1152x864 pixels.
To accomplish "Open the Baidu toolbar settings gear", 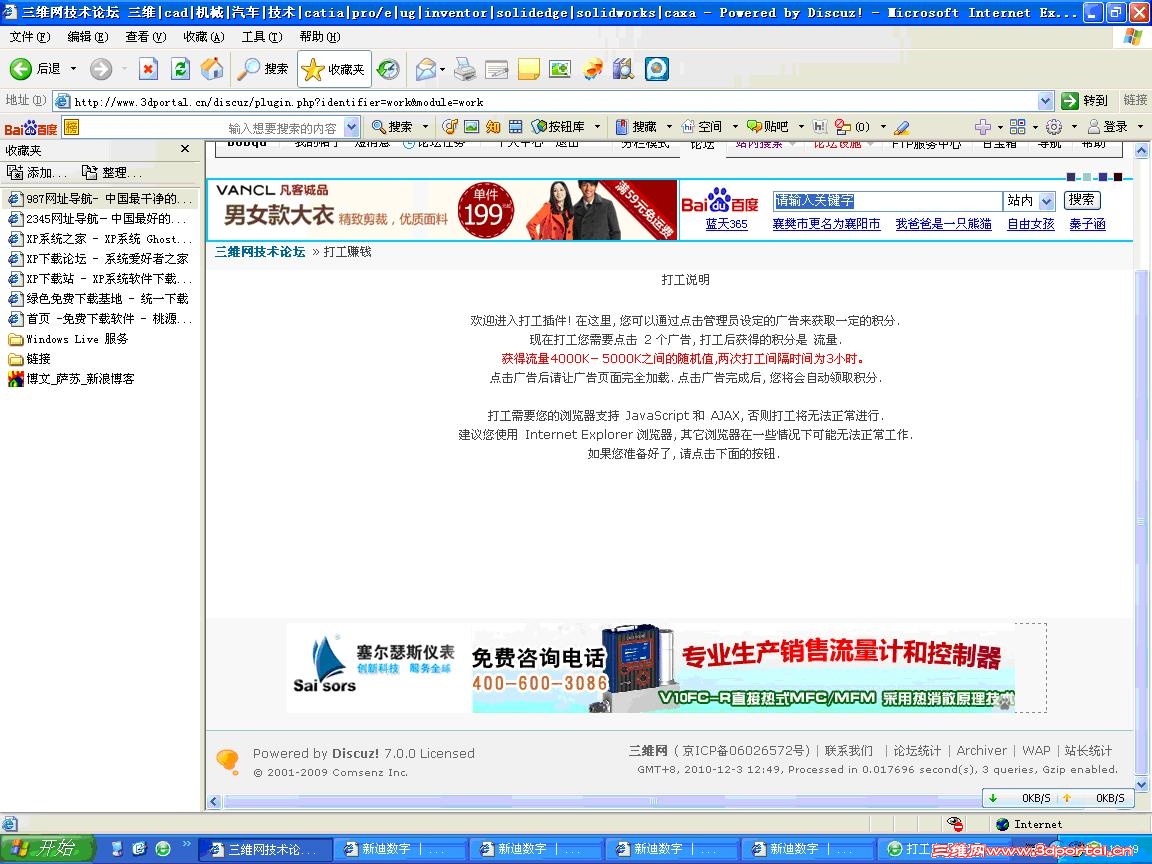I will click(x=1054, y=127).
